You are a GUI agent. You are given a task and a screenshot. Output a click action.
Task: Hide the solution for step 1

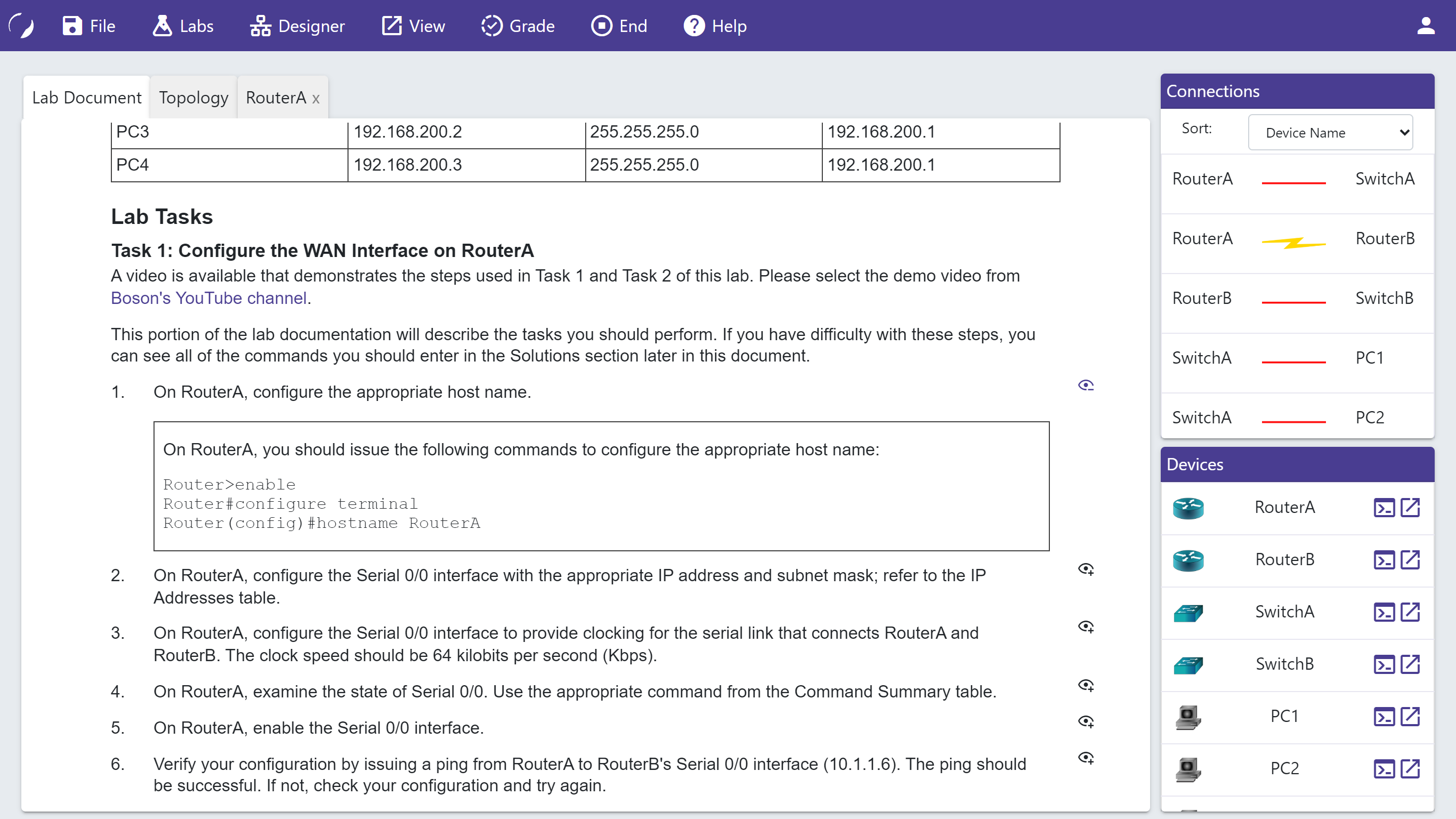pos(1085,385)
